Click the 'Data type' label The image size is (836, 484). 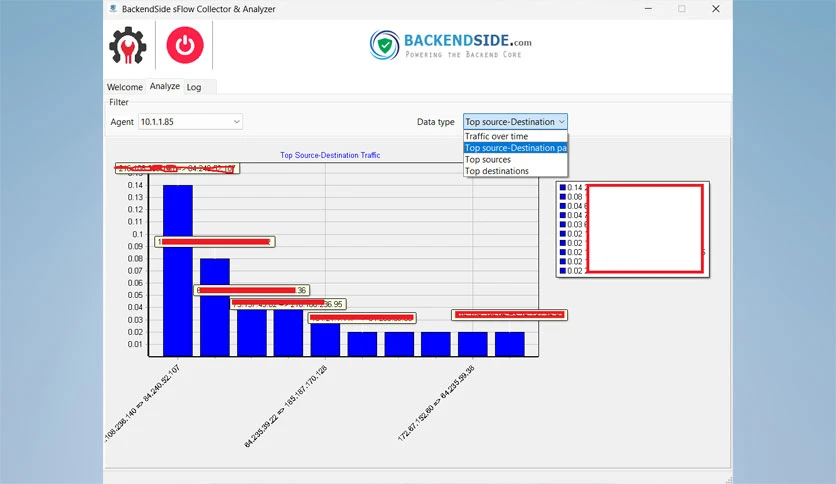436,122
